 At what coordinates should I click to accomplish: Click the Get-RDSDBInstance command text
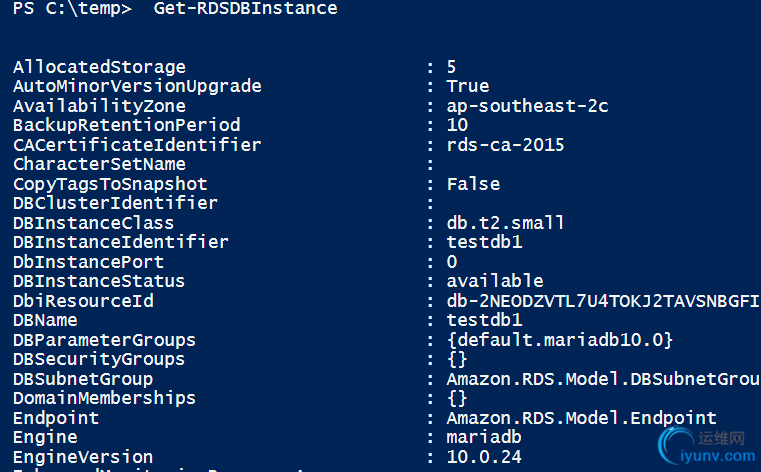point(245,8)
